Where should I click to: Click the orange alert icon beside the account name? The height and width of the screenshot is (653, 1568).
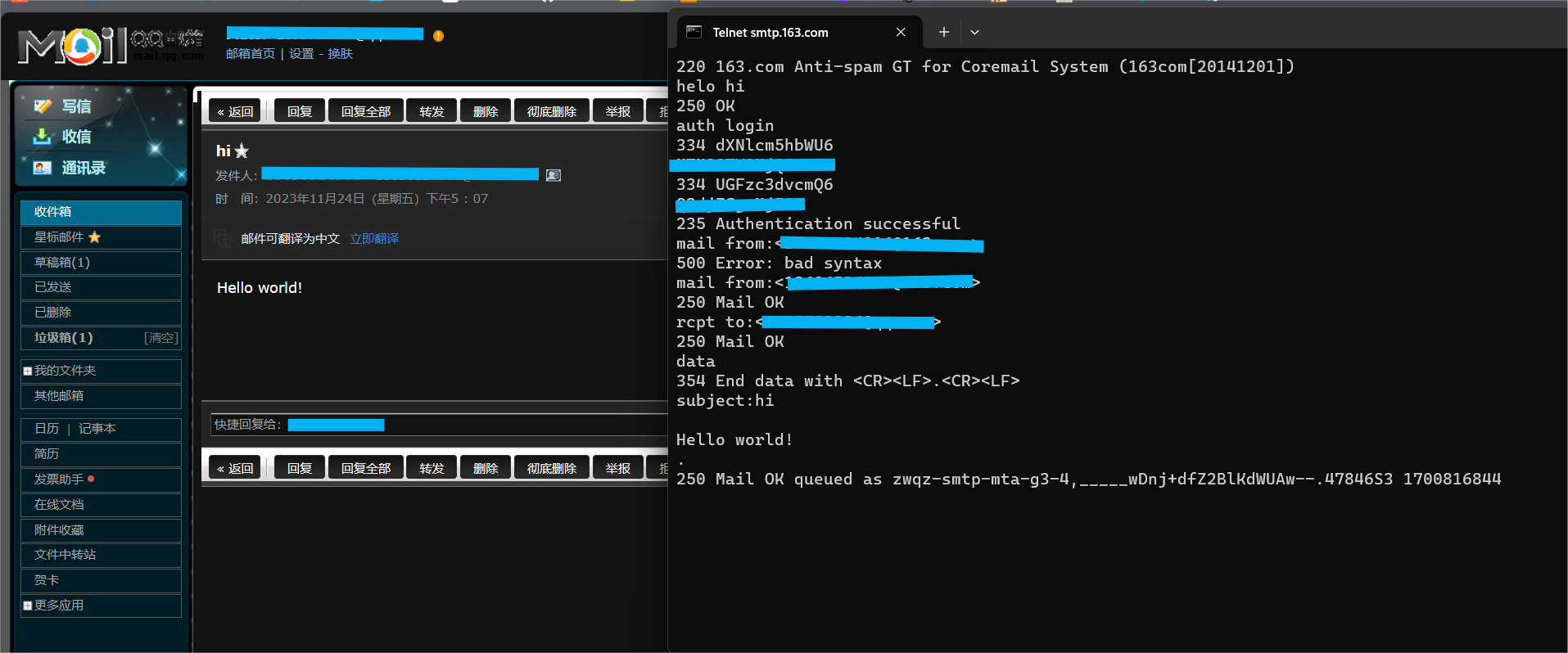tap(438, 36)
